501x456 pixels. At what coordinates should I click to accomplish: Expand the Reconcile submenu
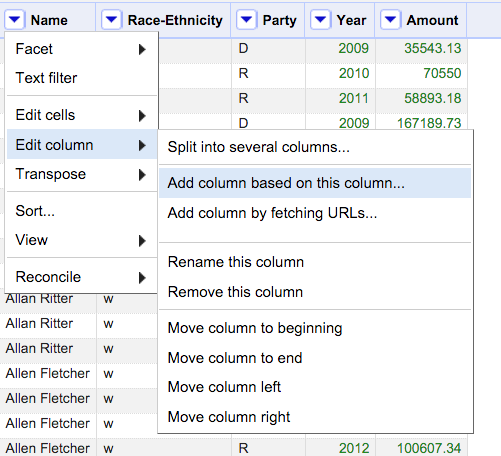pos(82,277)
